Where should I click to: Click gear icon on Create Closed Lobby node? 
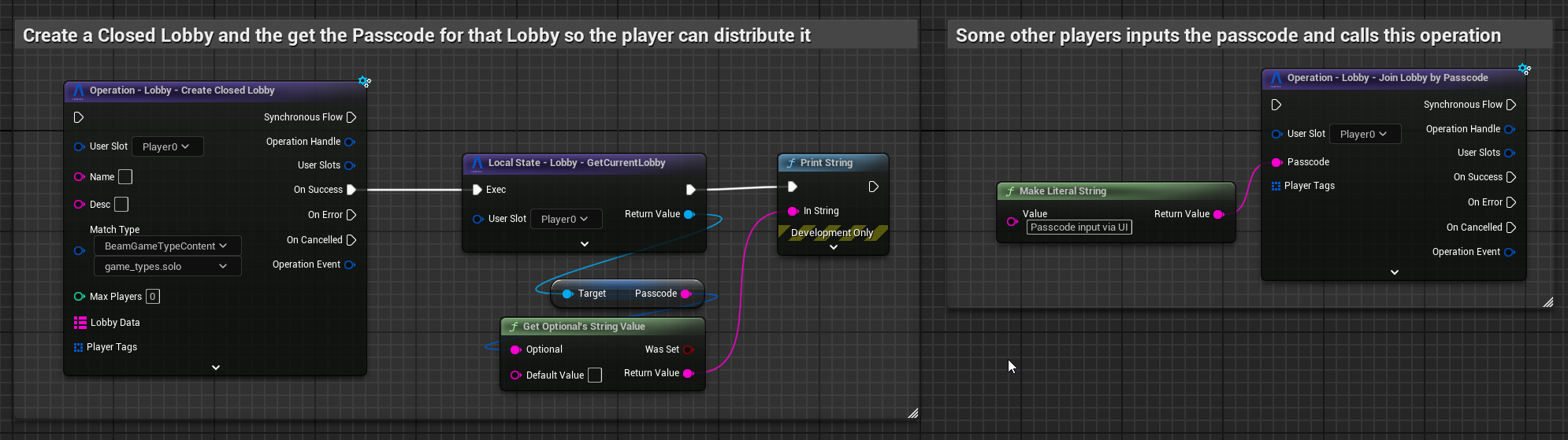364,82
